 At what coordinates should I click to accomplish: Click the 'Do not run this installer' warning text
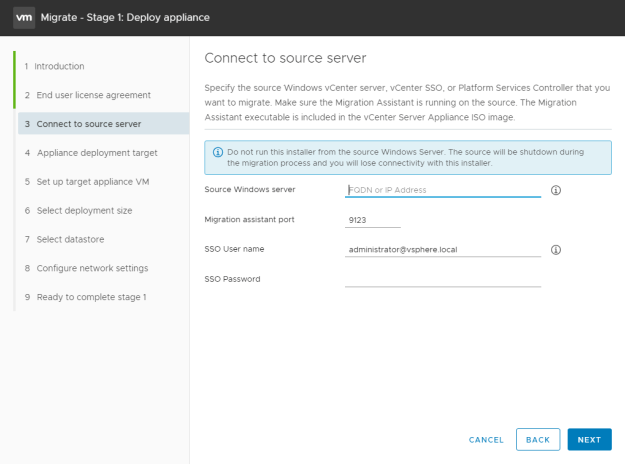pyautogui.click(x=405, y=157)
